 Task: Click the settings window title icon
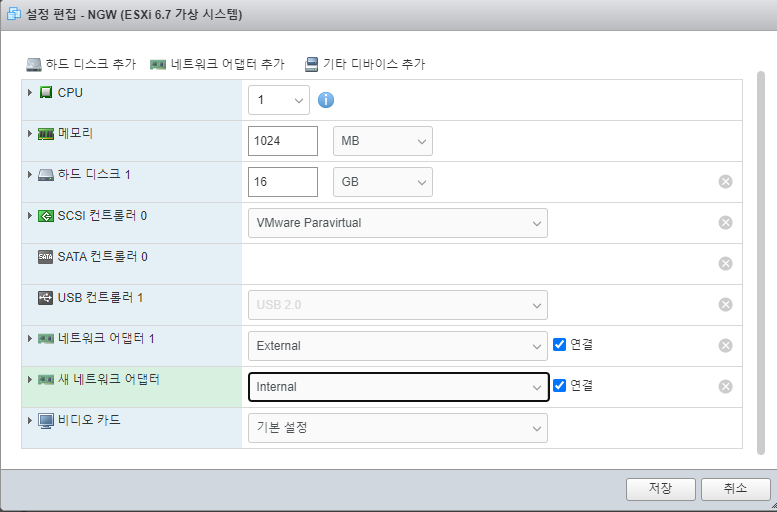coord(13,14)
